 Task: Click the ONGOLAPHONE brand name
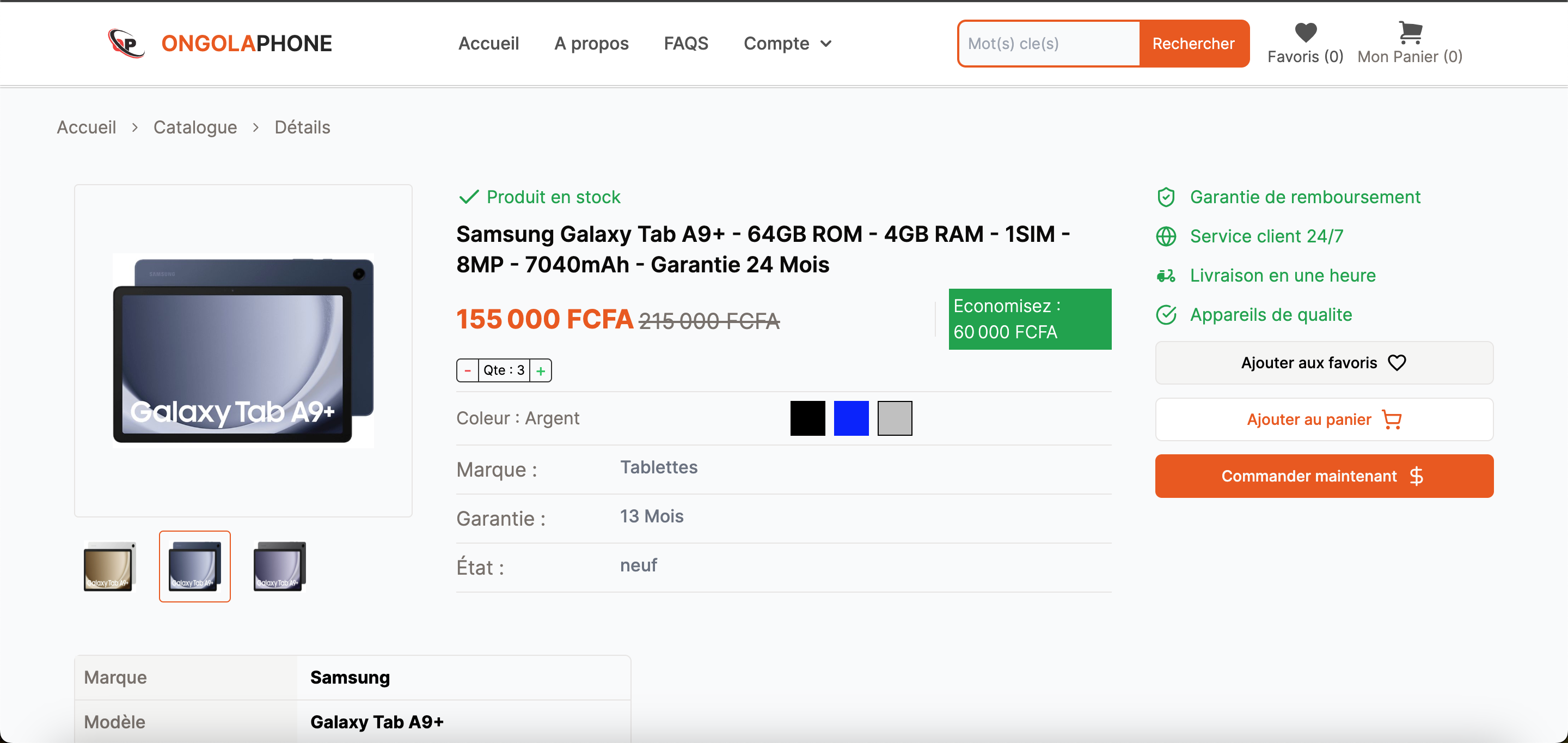(x=247, y=43)
